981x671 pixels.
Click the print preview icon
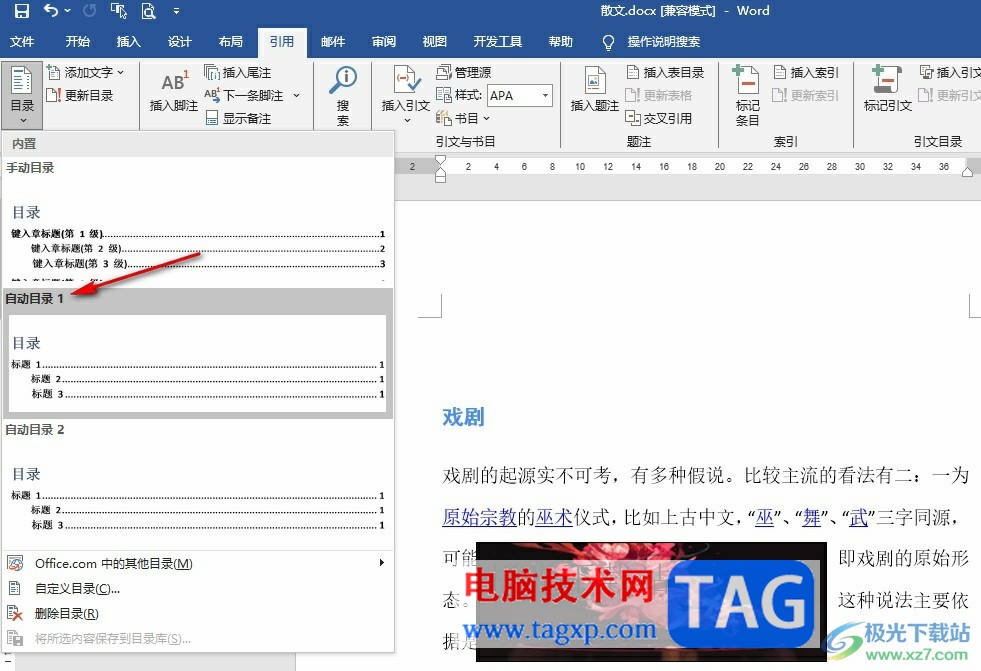(x=148, y=11)
